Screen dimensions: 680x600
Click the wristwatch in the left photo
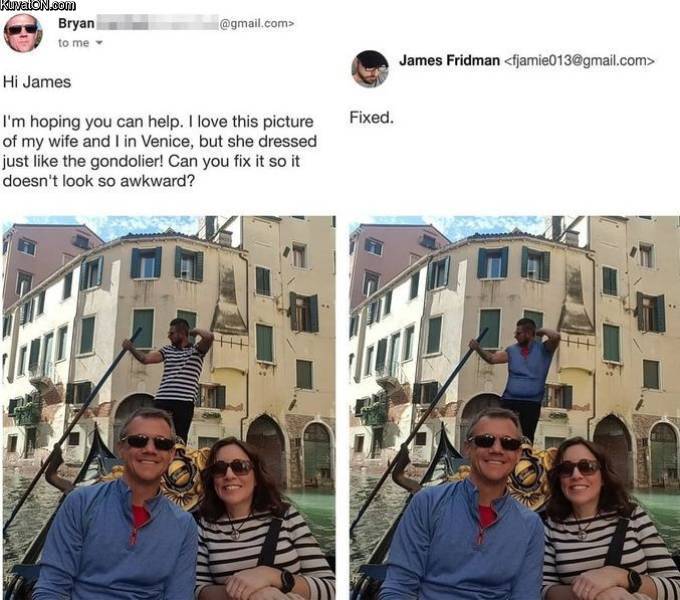[287, 581]
